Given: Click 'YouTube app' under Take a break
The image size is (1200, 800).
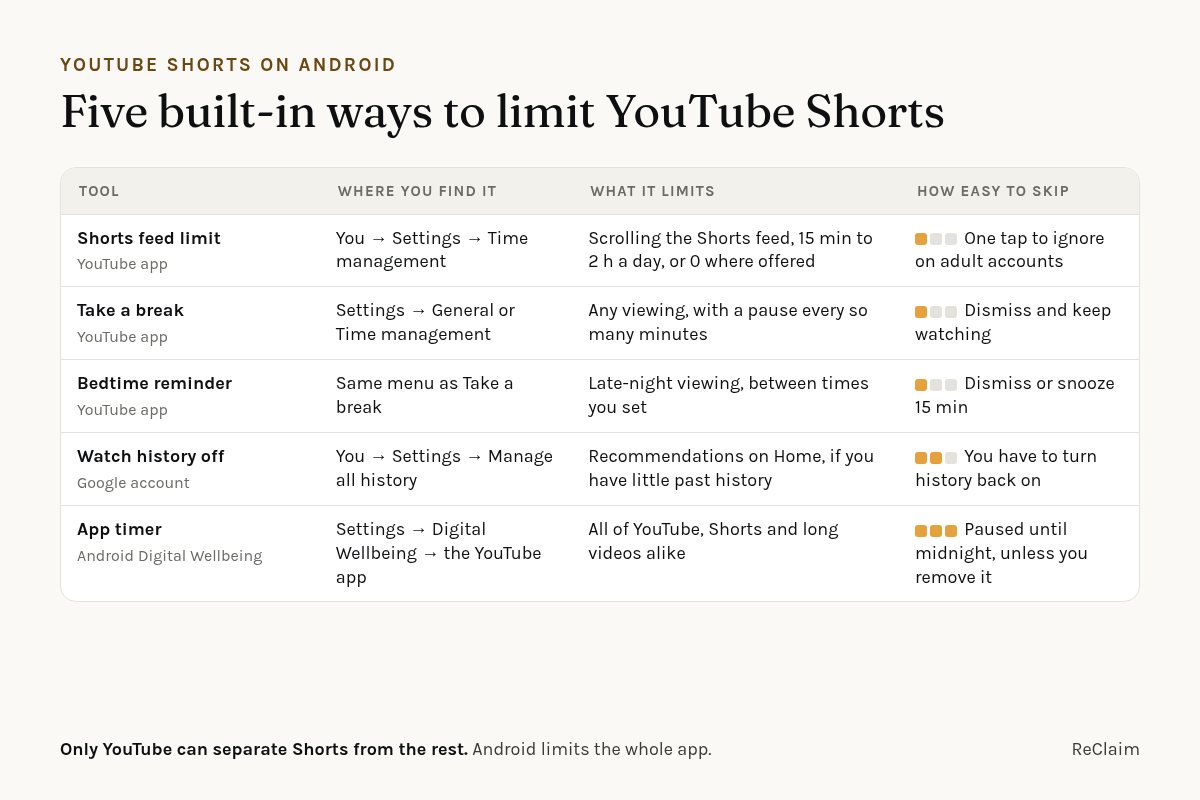Looking at the screenshot, I should point(122,337).
